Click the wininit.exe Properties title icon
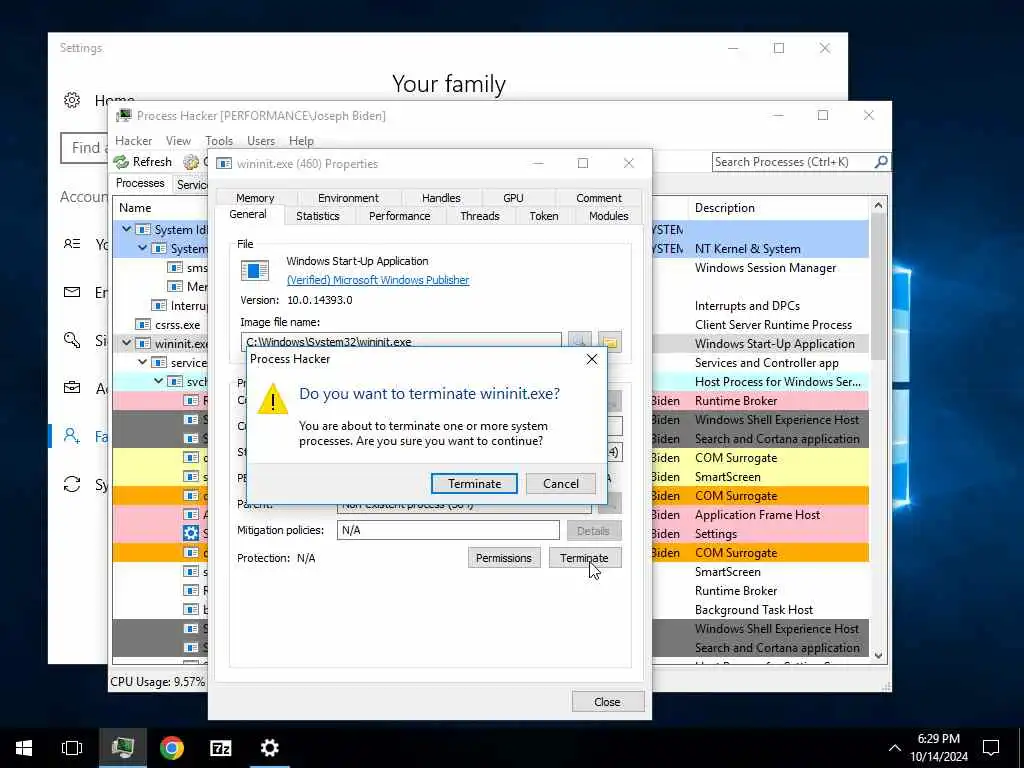Image resolution: width=1024 pixels, height=768 pixels. 223,163
